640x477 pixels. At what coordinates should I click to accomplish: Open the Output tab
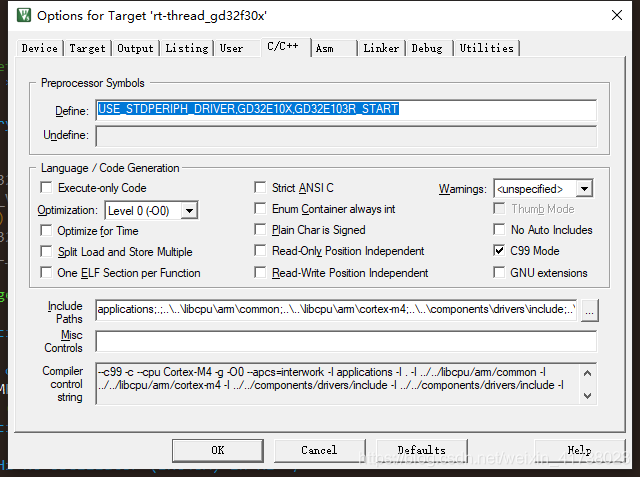[136, 48]
